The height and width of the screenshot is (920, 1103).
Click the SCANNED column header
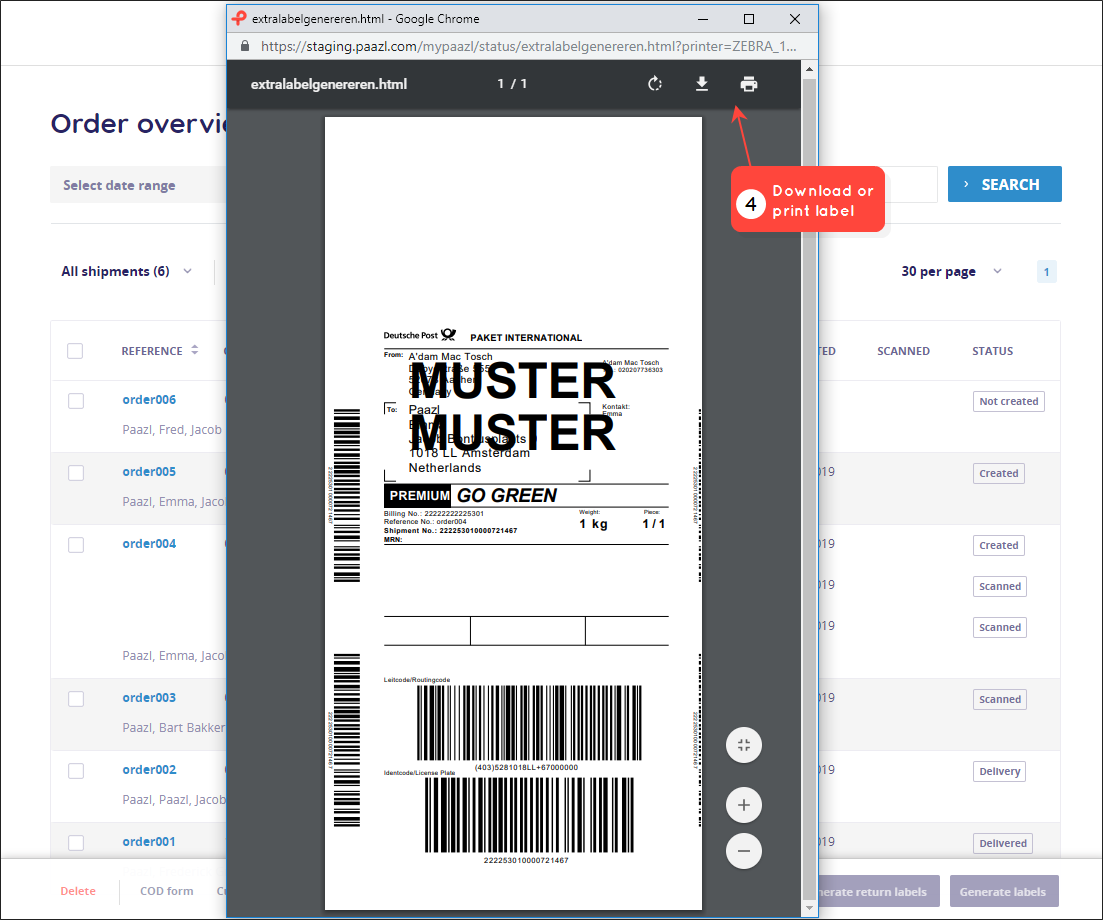pyautogui.click(x=903, y=351)
